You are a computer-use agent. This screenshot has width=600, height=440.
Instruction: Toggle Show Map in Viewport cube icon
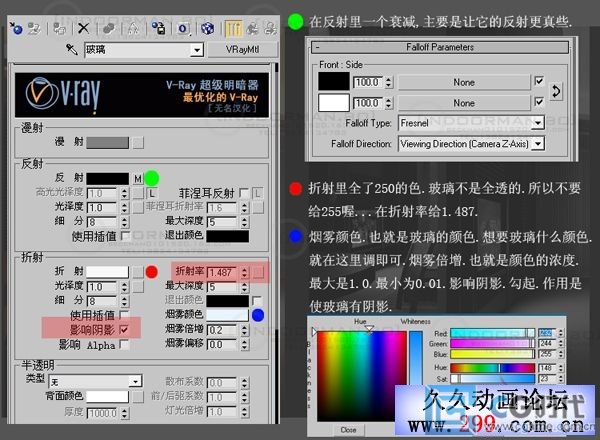[x=207, y=28]
